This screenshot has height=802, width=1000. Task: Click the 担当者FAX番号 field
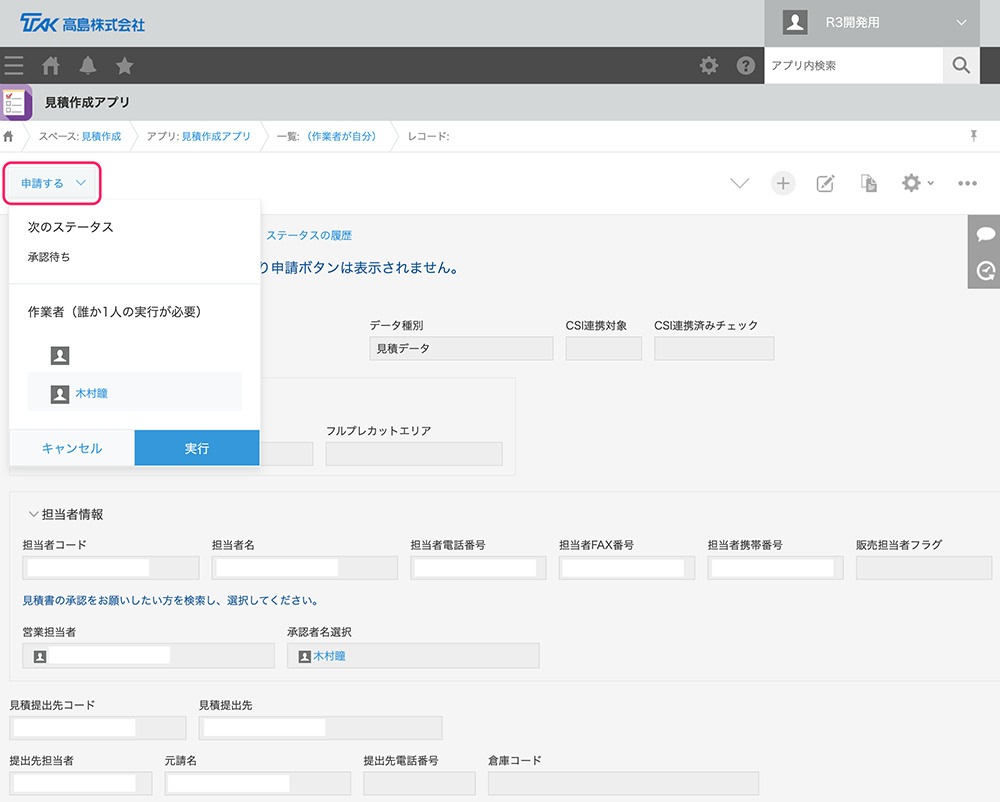(x=627, y=568)
